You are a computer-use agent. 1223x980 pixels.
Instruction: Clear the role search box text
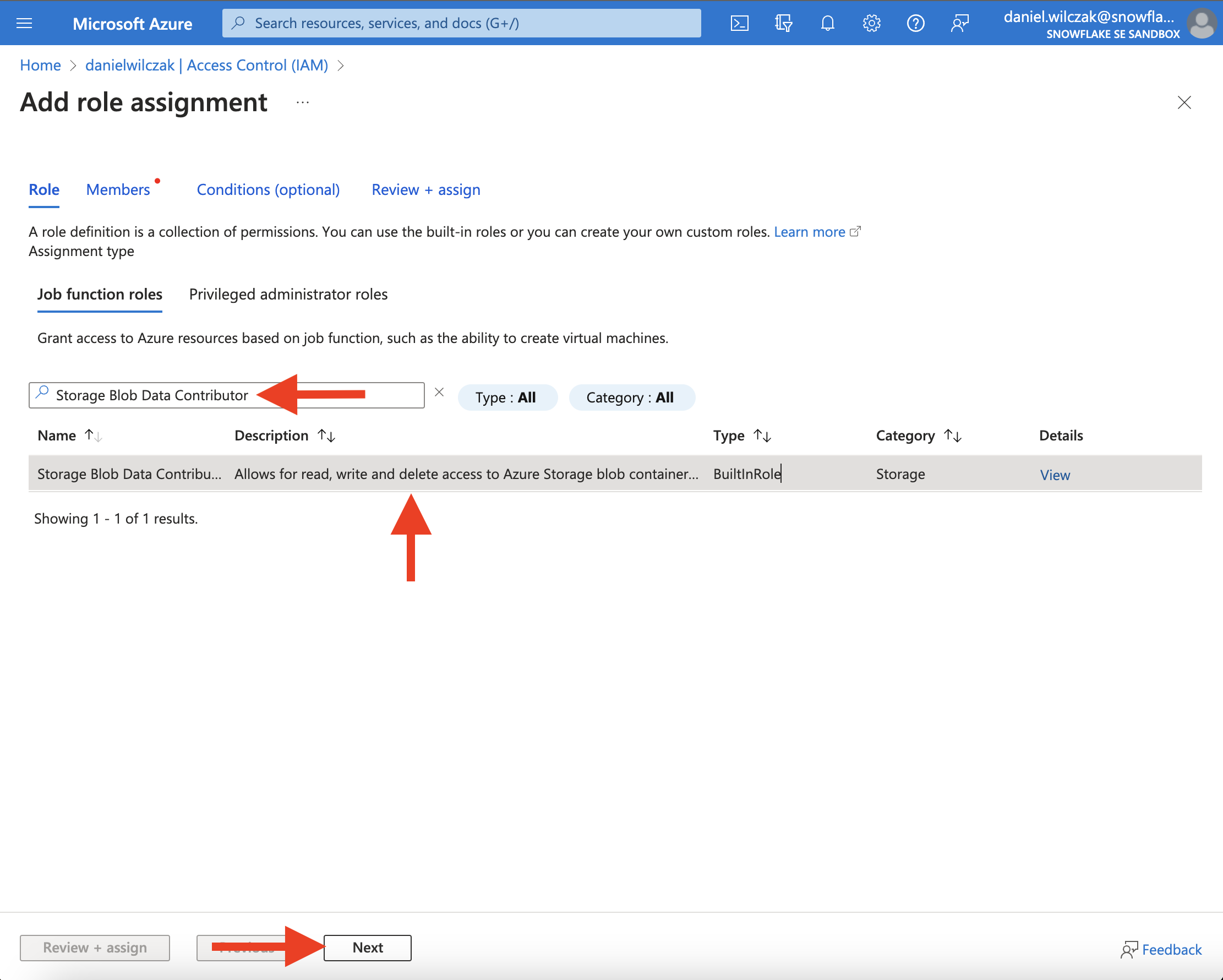coord(439,392)
